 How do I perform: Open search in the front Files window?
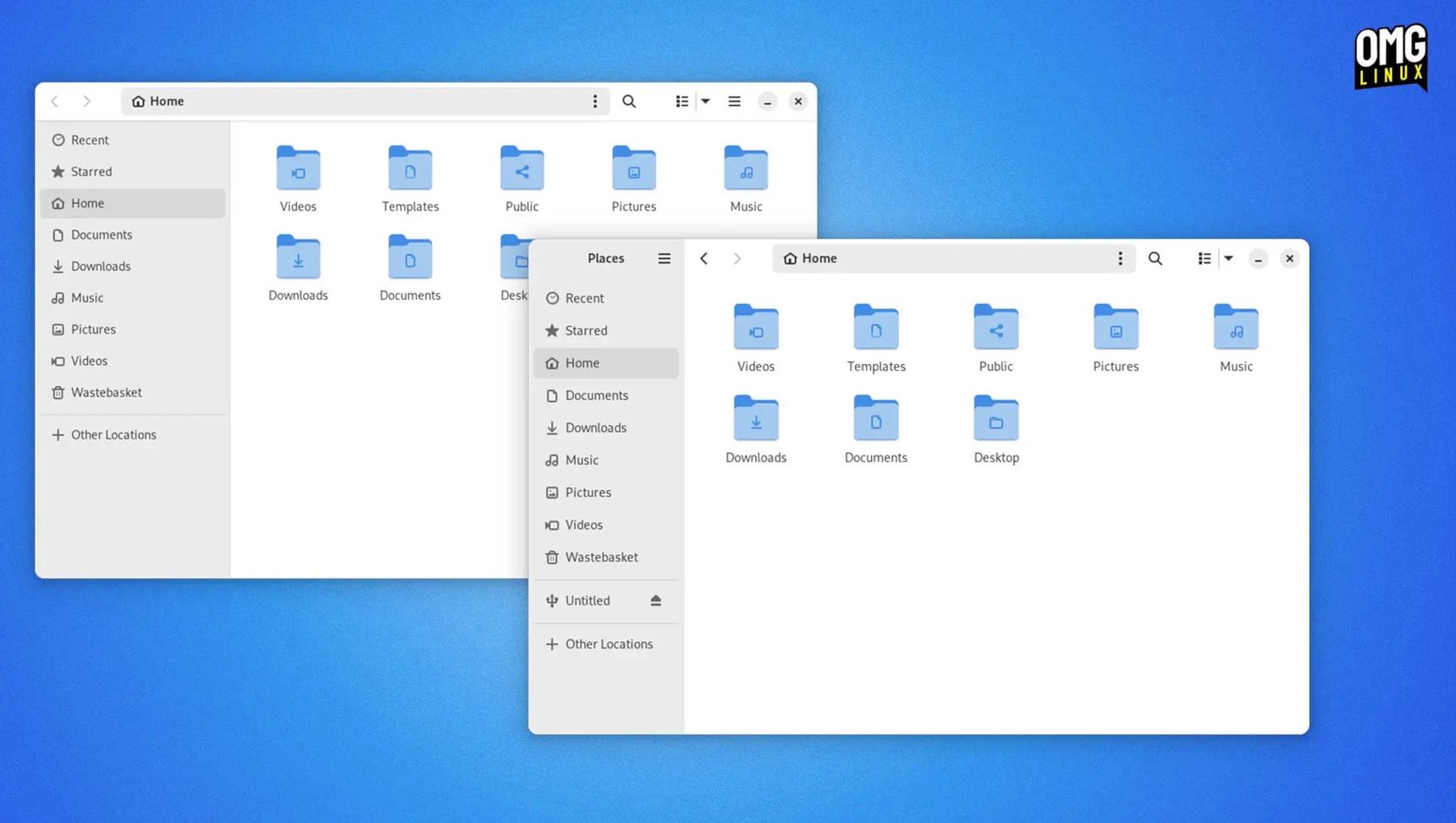point(1155,258)
